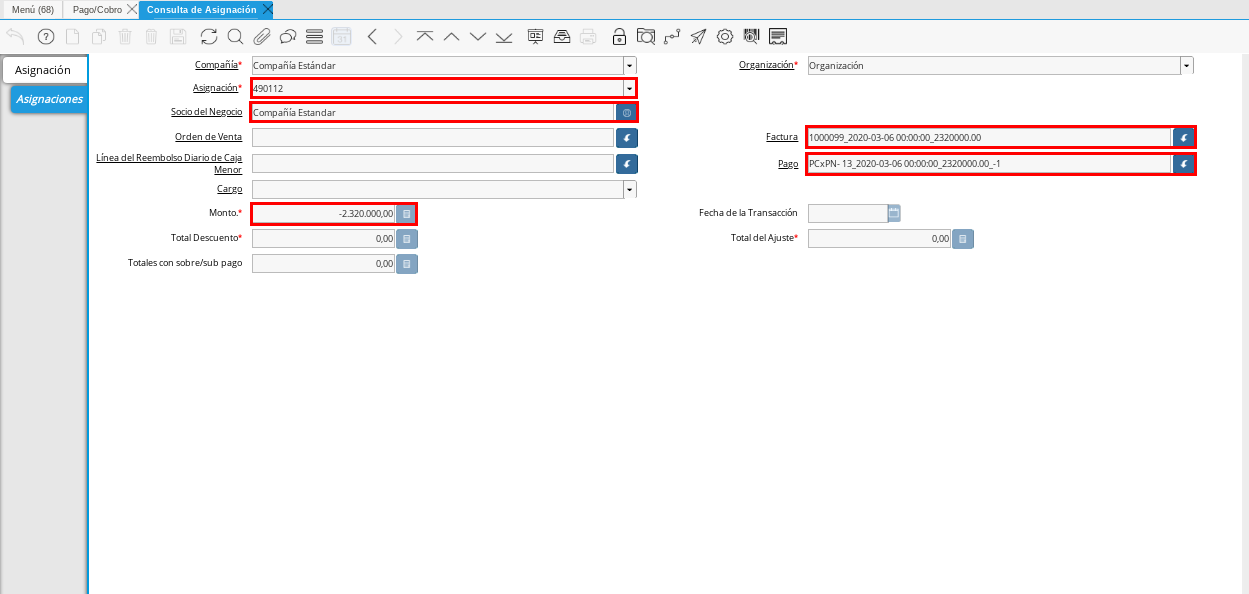Go to previous record up arrow

[451, 37]
